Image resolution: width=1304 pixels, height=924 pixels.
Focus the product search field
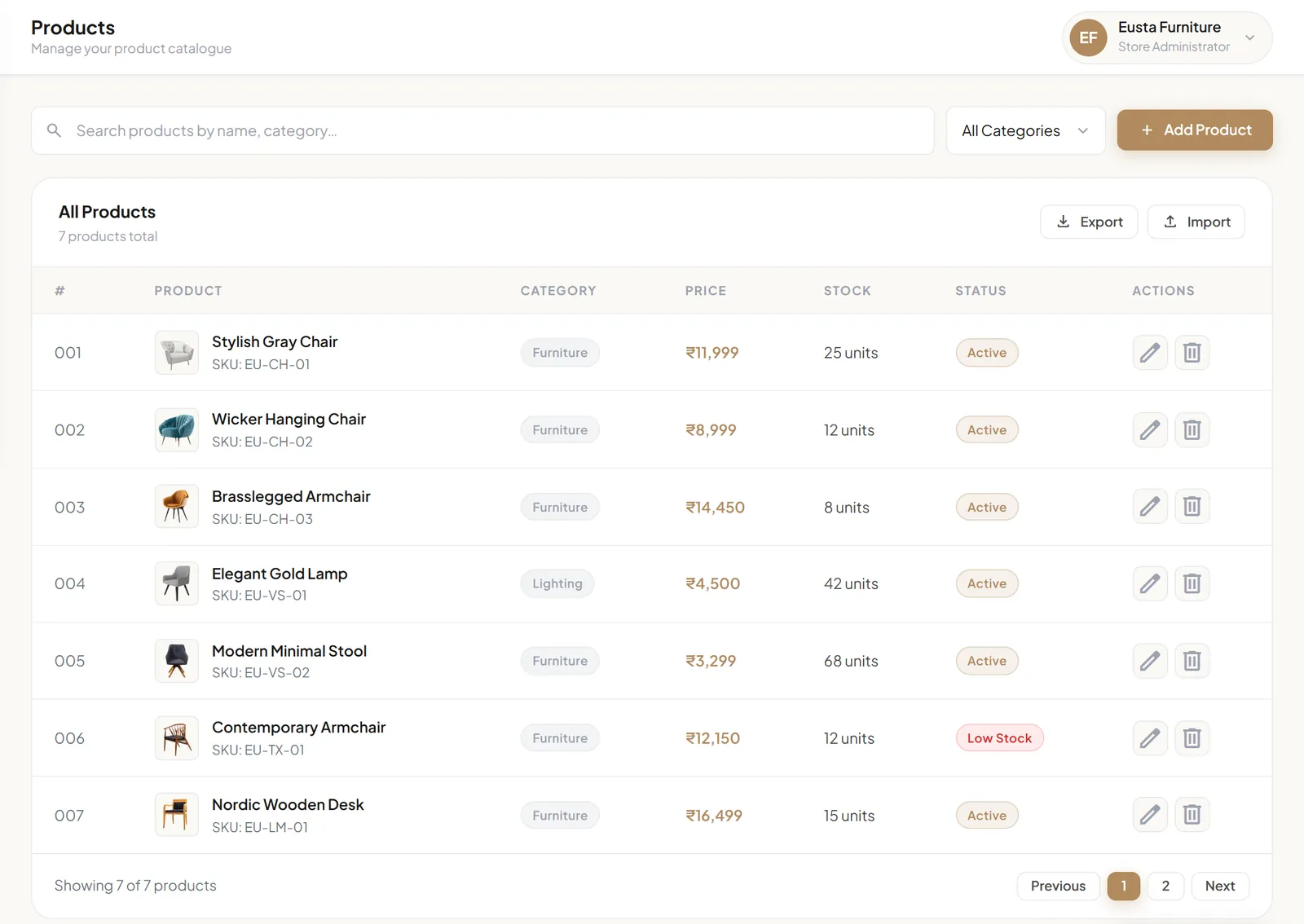[482, 130]
